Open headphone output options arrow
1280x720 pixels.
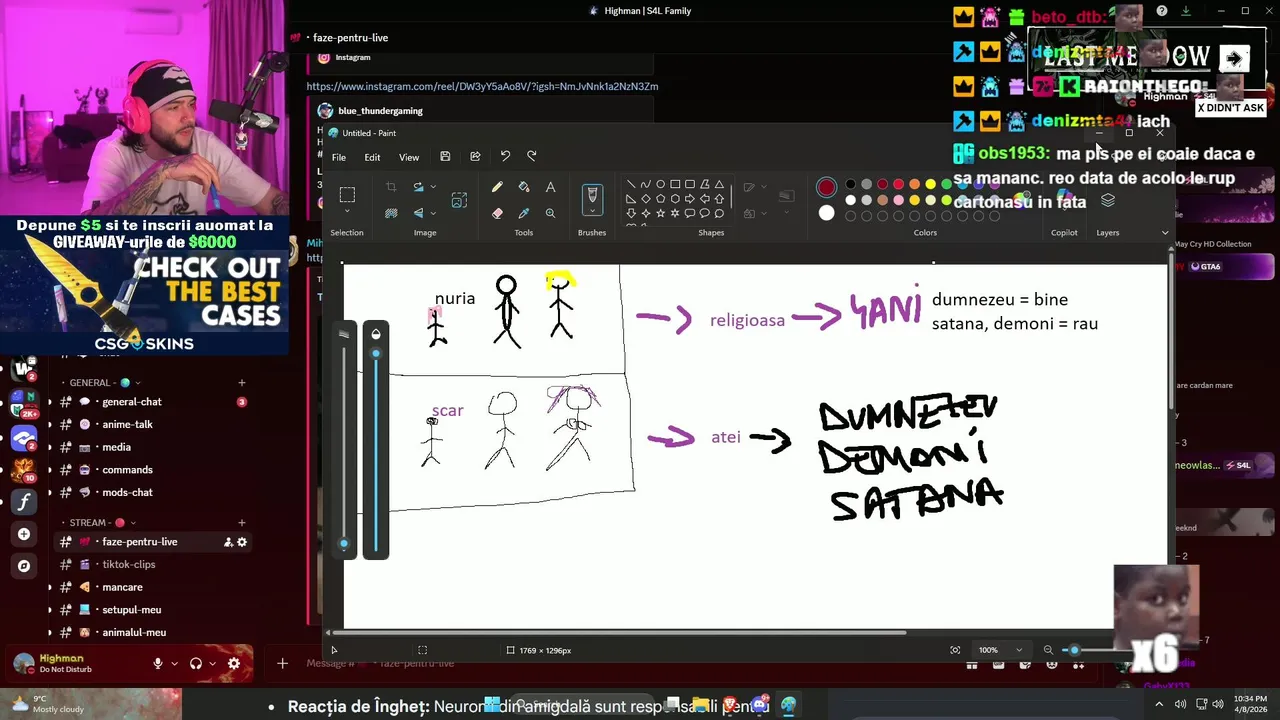213,663
